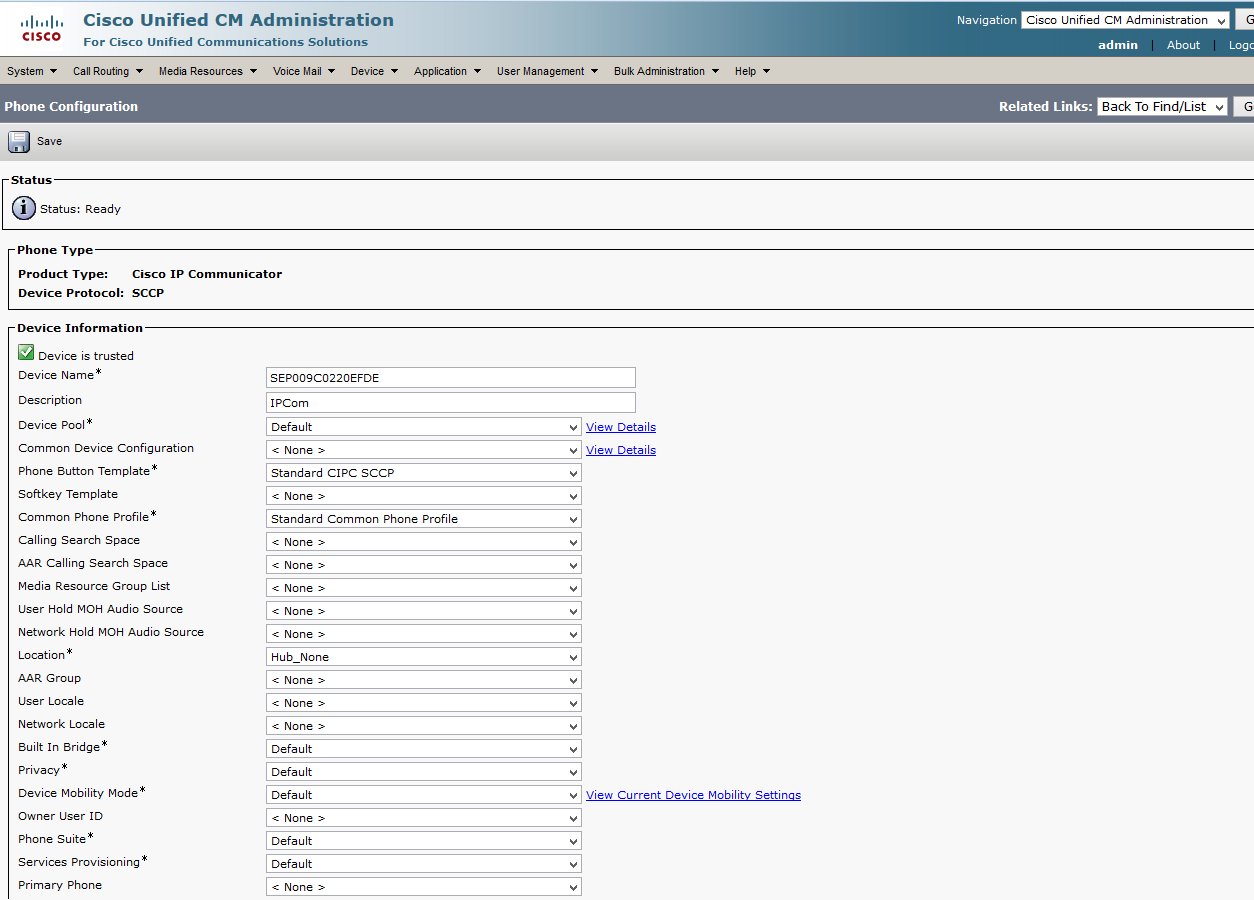Open the Location dropdown

(x=424, y=657)
